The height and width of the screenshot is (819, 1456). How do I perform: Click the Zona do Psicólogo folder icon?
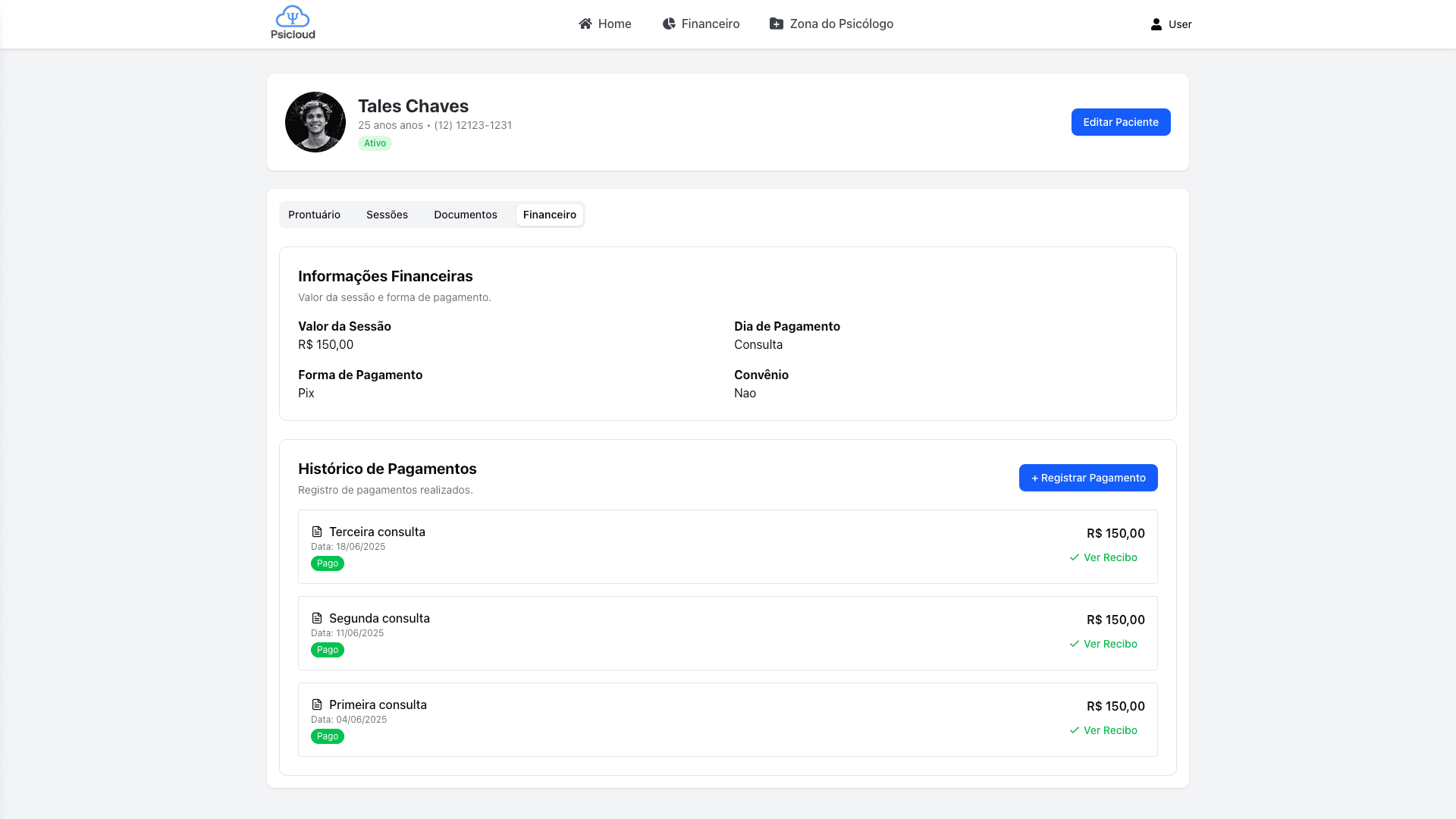(777, 24)
